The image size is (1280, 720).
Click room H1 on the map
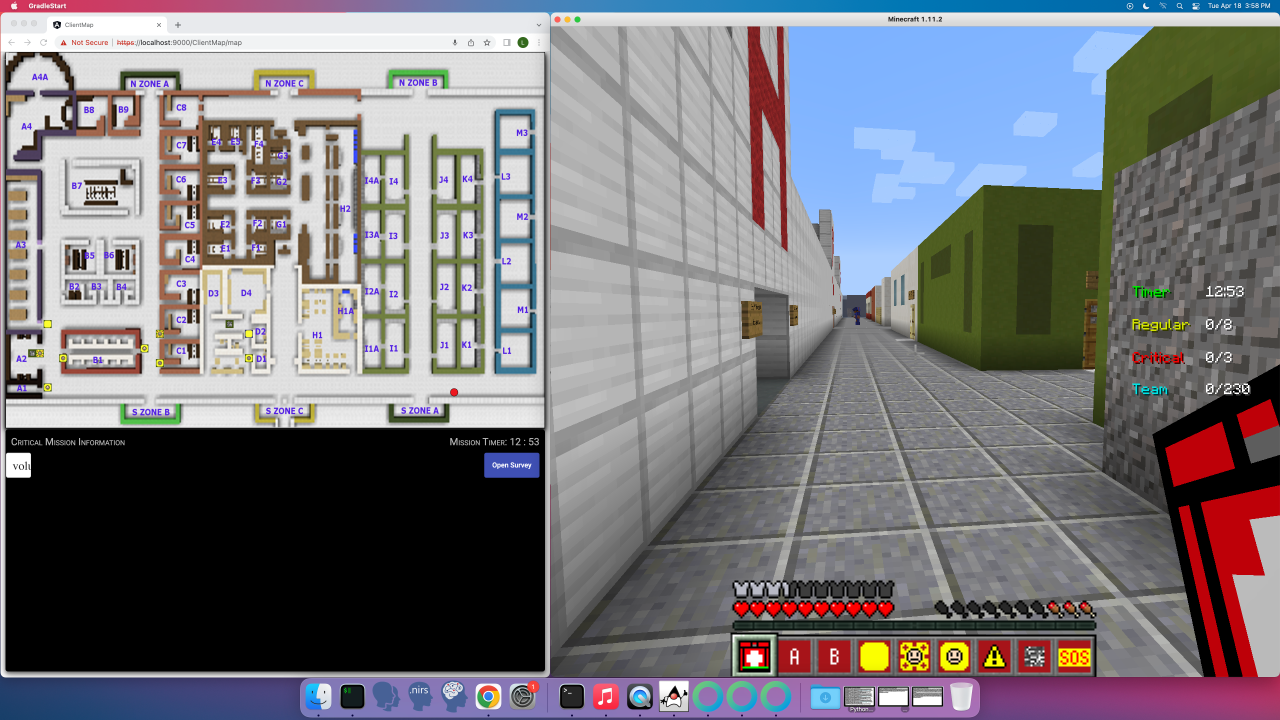click(x=317, y=335)
